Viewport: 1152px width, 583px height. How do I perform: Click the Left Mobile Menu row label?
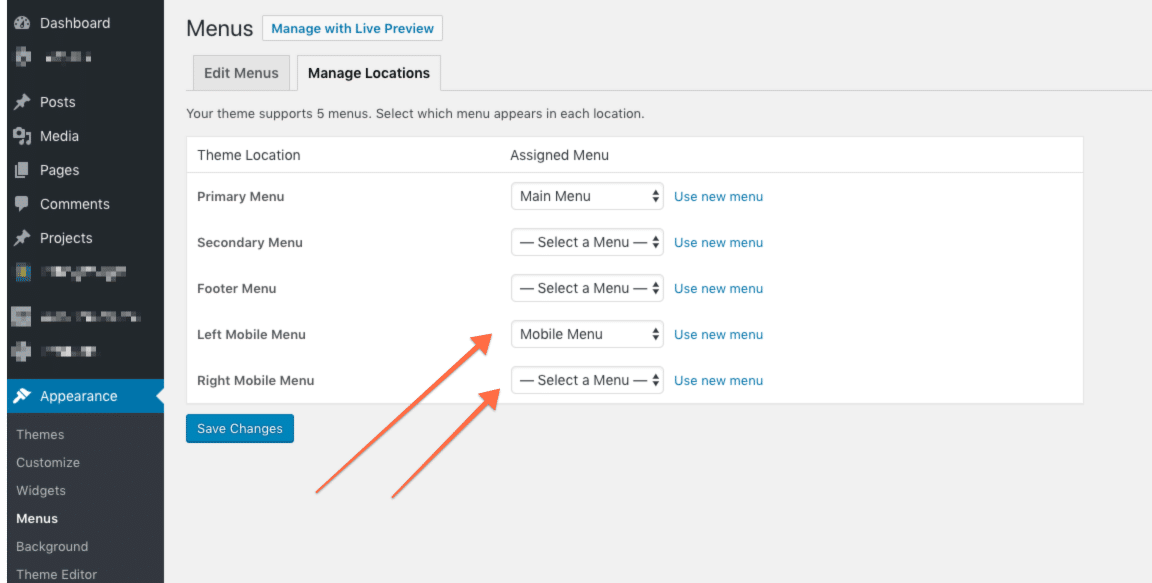point(251,335)
